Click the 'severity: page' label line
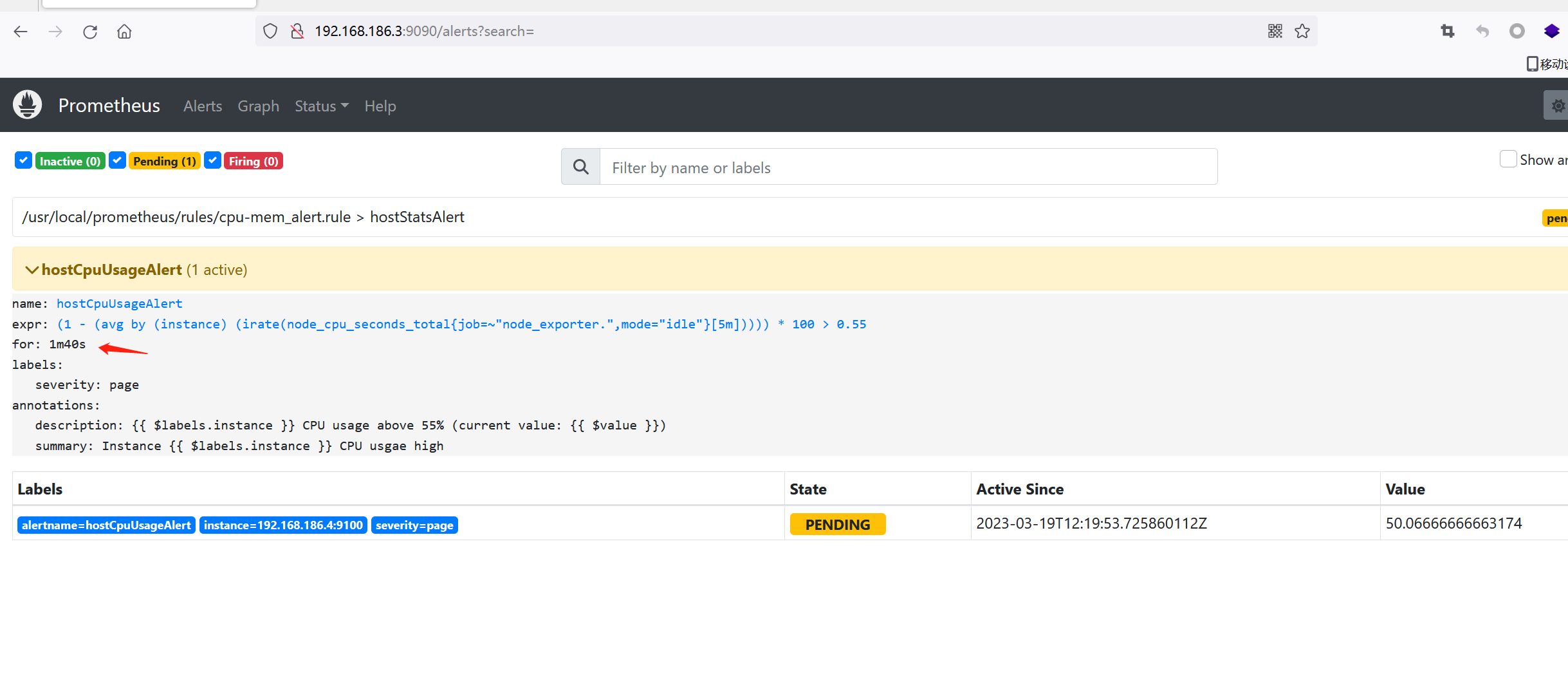 tap(87, 385)
